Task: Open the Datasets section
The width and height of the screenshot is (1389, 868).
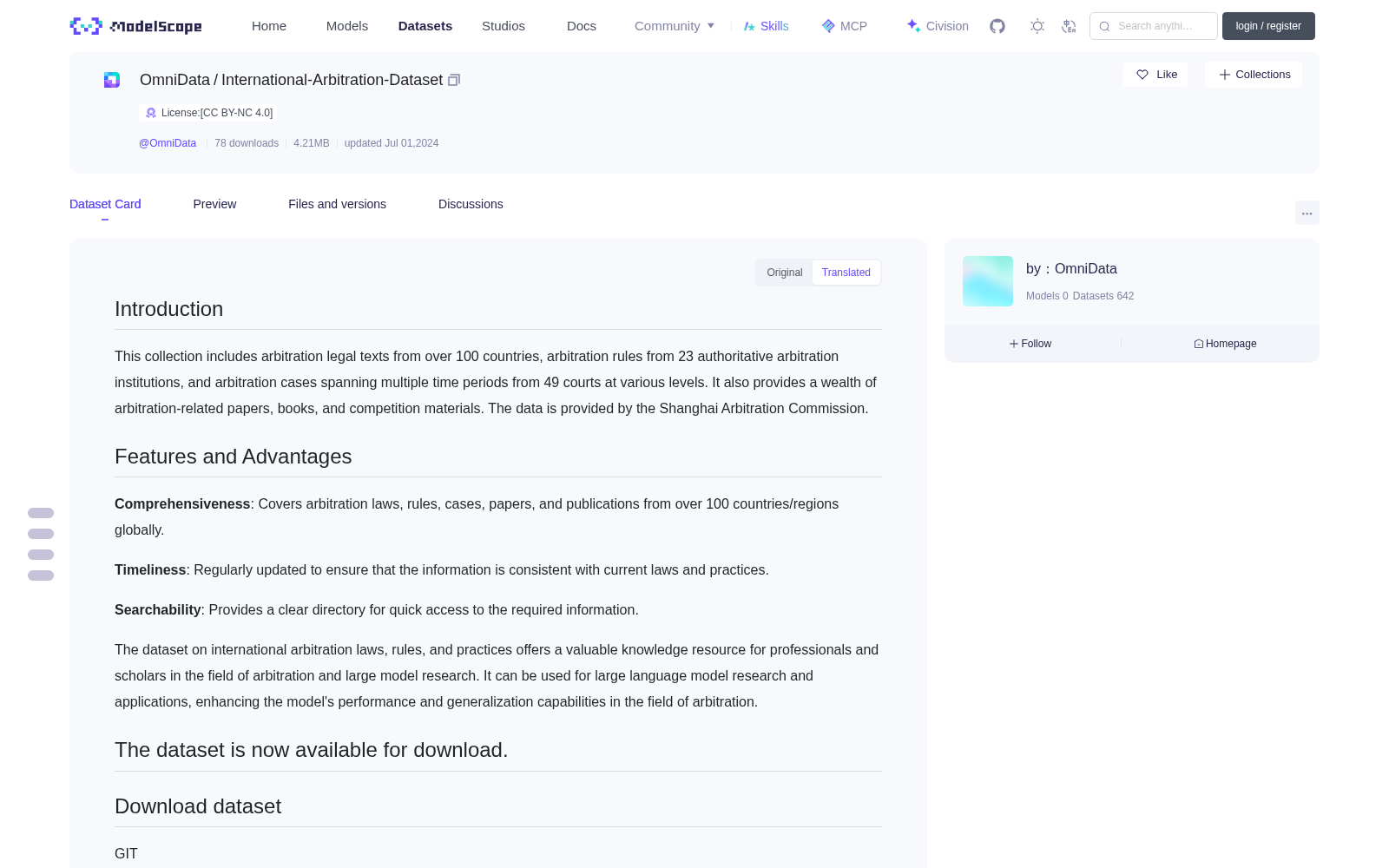Action: tap(425, 26)
